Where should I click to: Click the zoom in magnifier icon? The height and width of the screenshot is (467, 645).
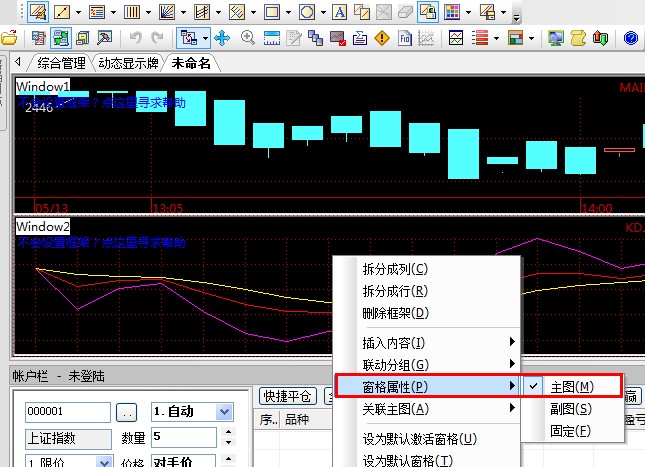(248, 38)
